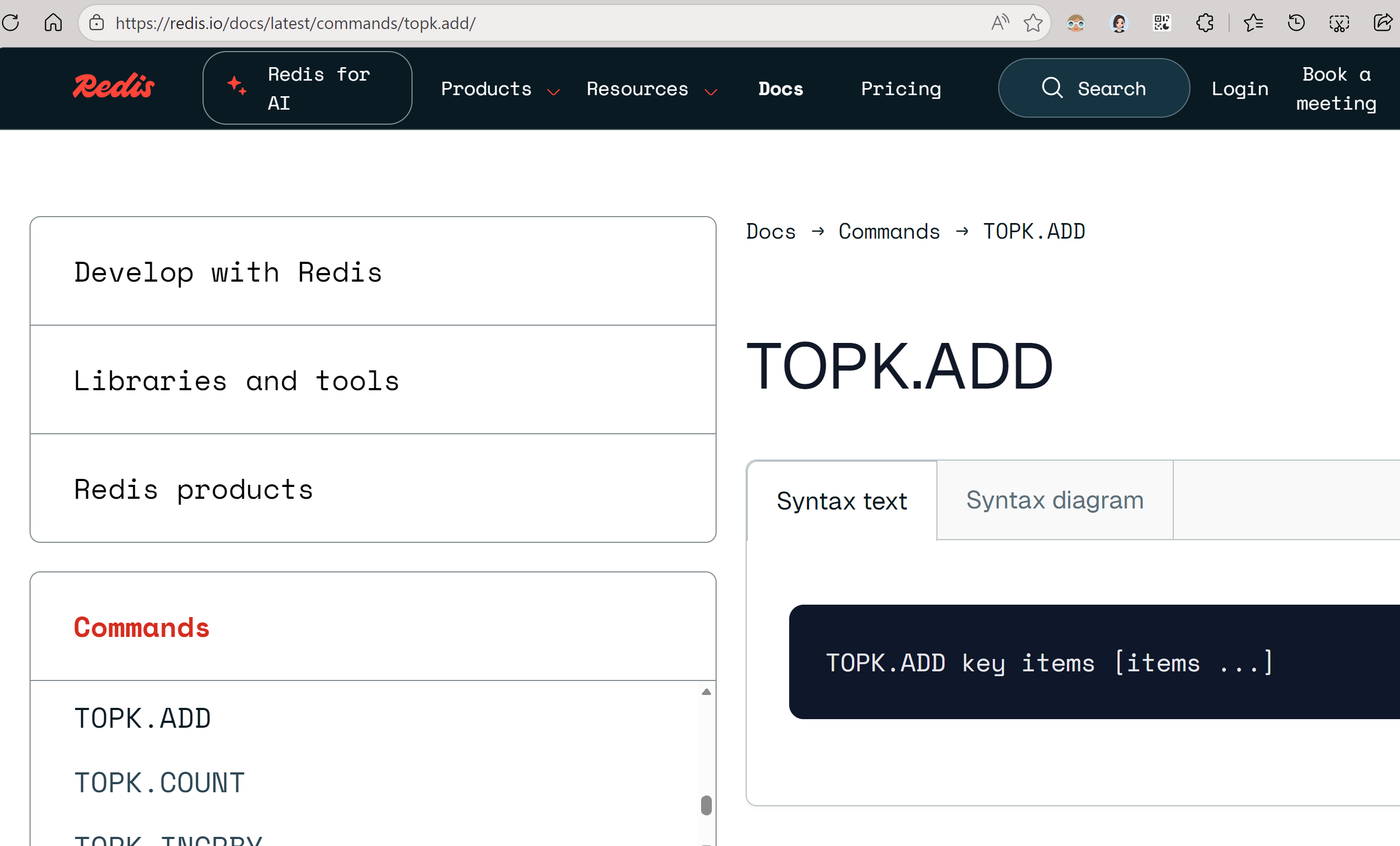This screenshot has width=1400, height=846.
Task: Expand the Develop with Redis section
Action: point(228,272)
